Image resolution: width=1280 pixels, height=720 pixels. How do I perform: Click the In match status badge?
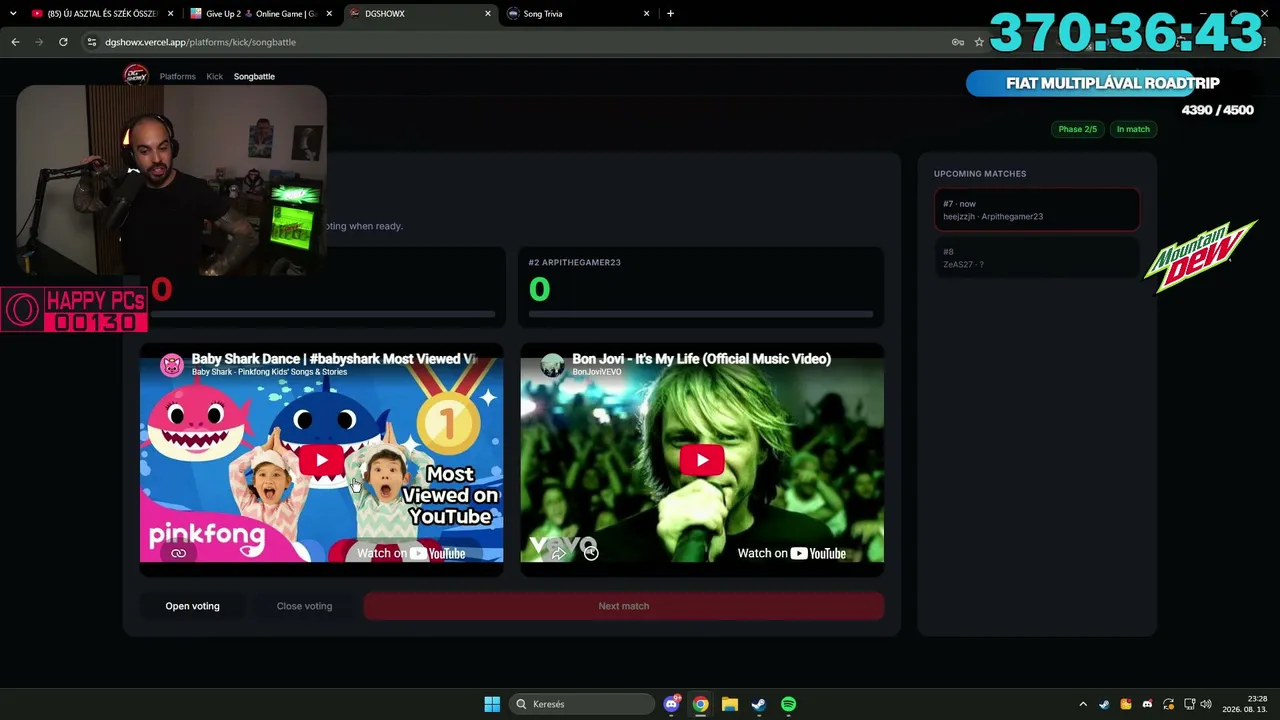point(1133,129)
